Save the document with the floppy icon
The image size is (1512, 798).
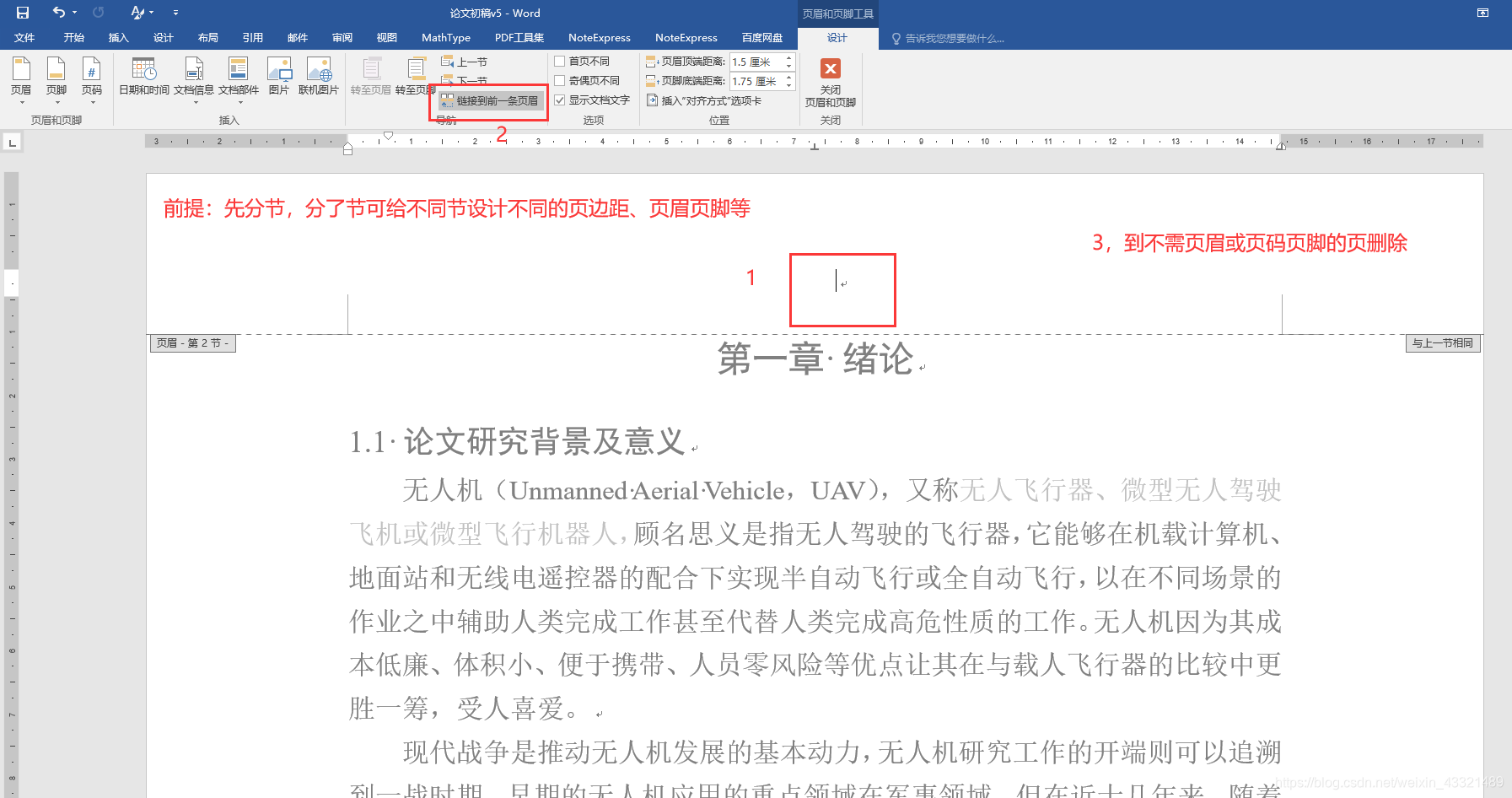(x=23, y=13)
